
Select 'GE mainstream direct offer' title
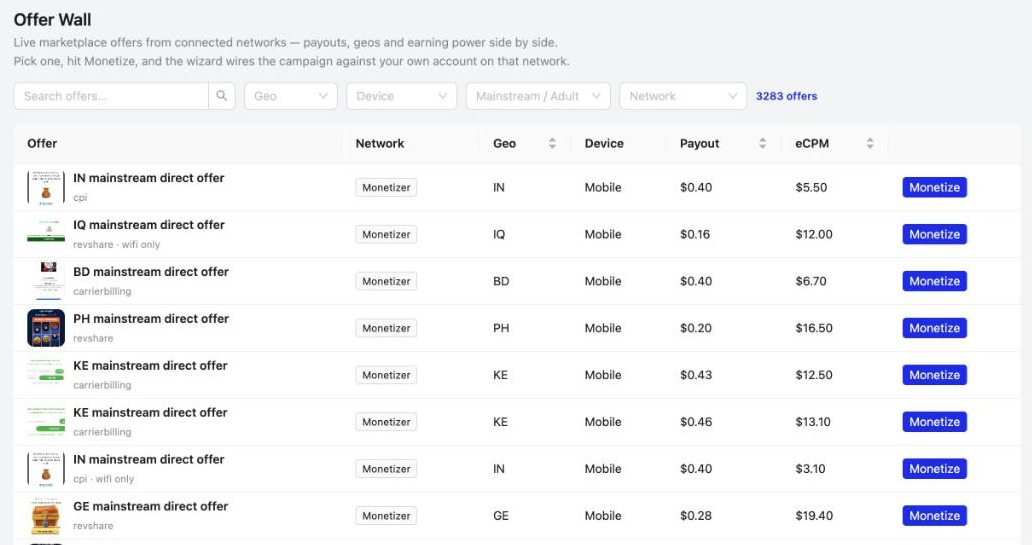(151, 506)
